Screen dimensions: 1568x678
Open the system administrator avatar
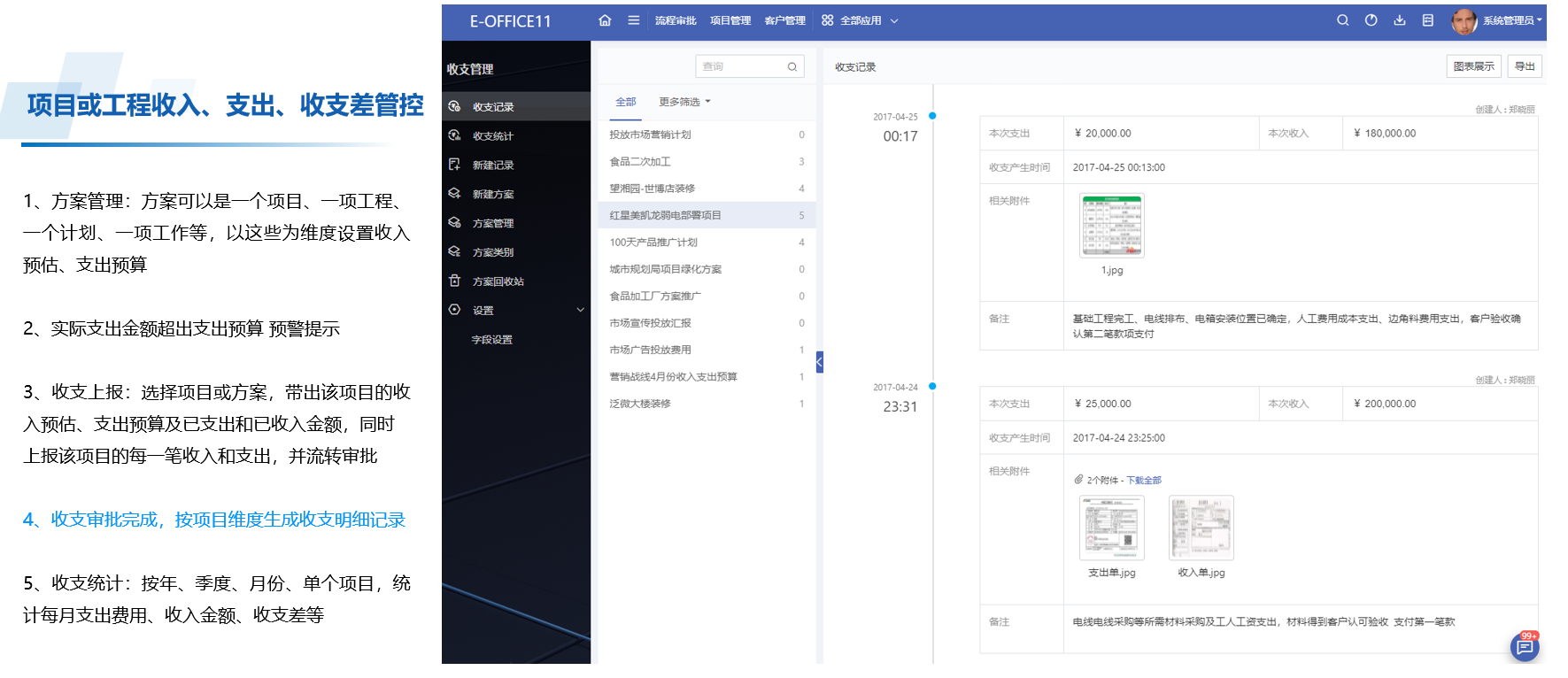coord(1464,21)
